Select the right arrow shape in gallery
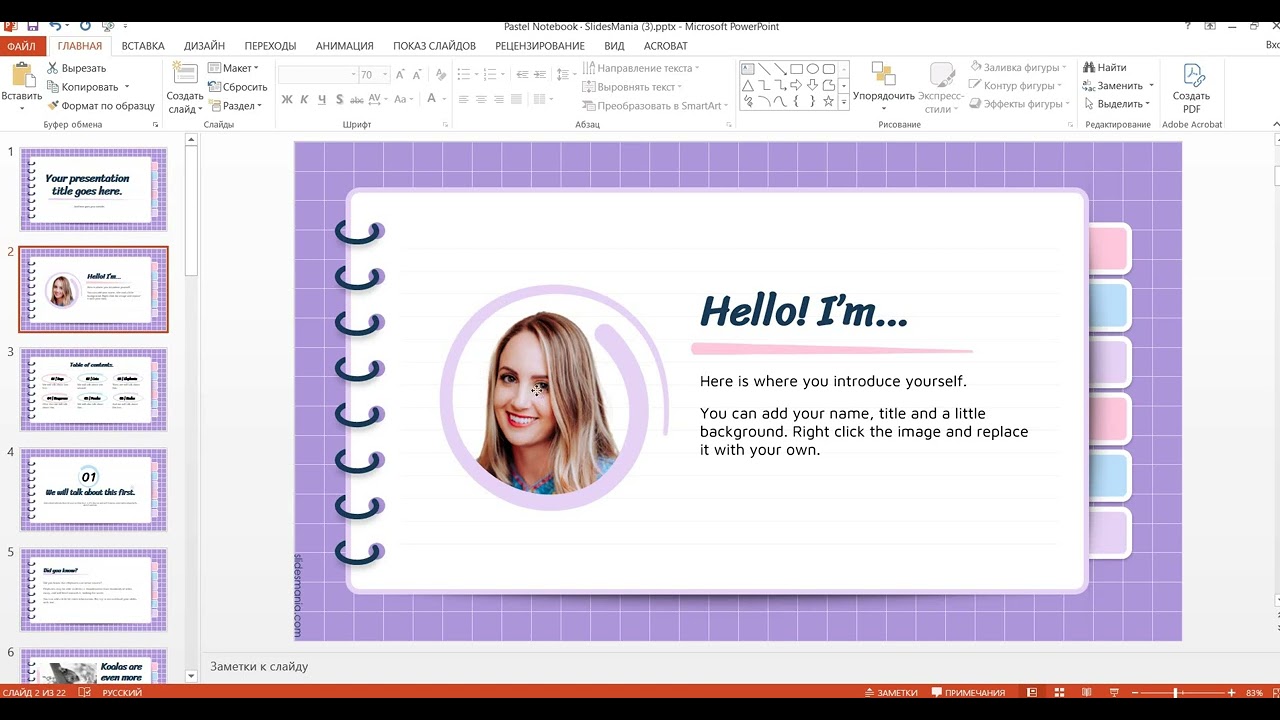Screen dimensions: 1280x720 pyautogui.click(x=796, y=85)
